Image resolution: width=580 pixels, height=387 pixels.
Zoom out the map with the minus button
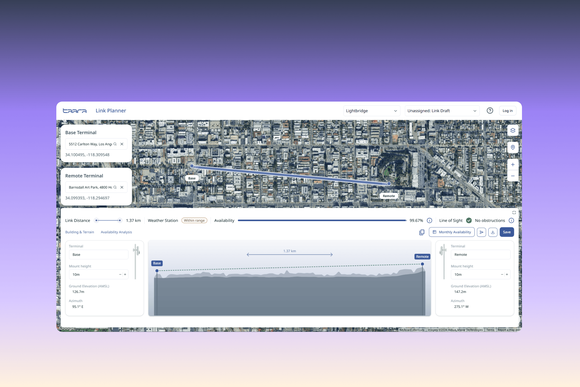click(x=513, y=176)
